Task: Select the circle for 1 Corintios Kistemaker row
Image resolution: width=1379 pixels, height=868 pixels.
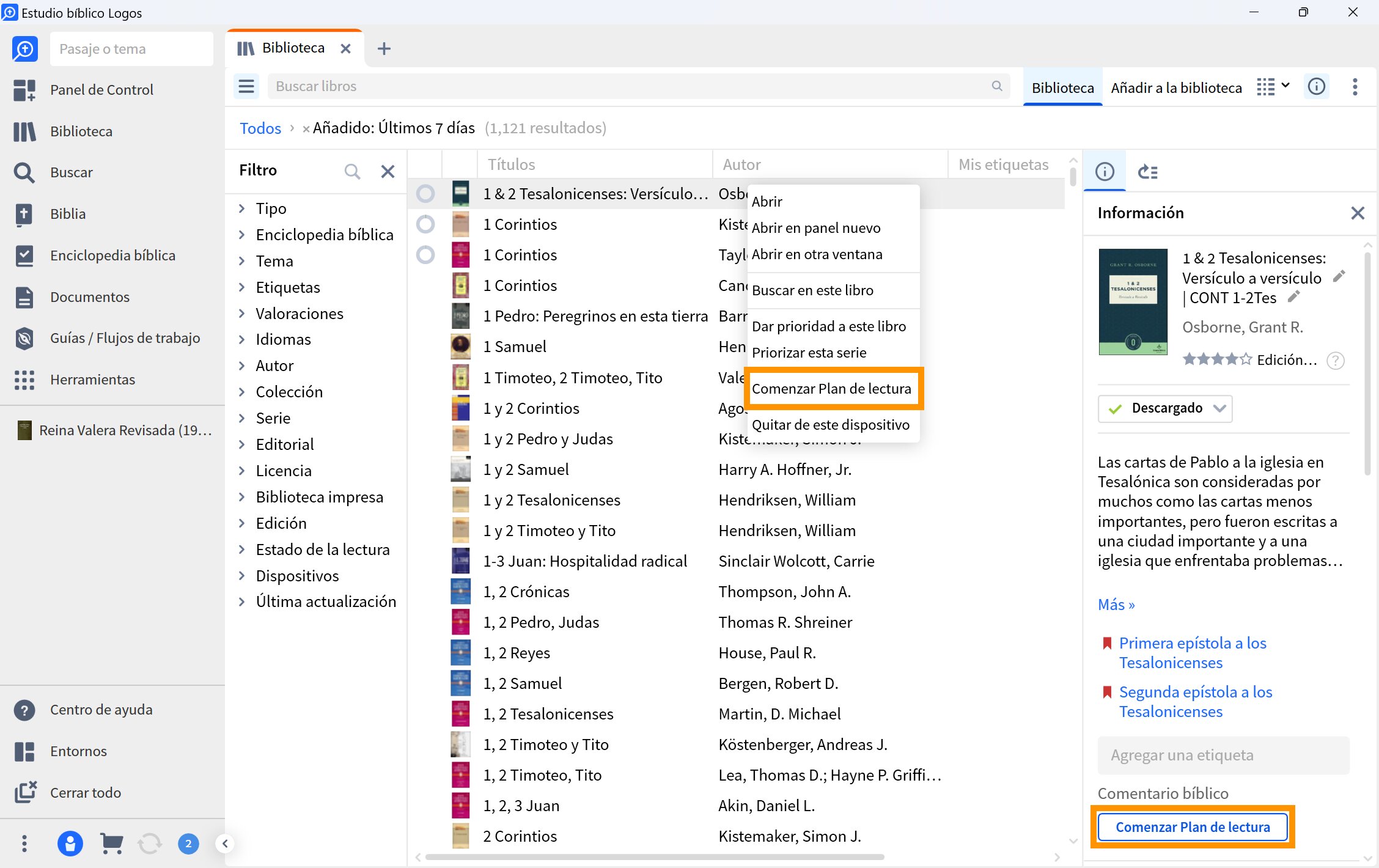Action: [425, 224]
